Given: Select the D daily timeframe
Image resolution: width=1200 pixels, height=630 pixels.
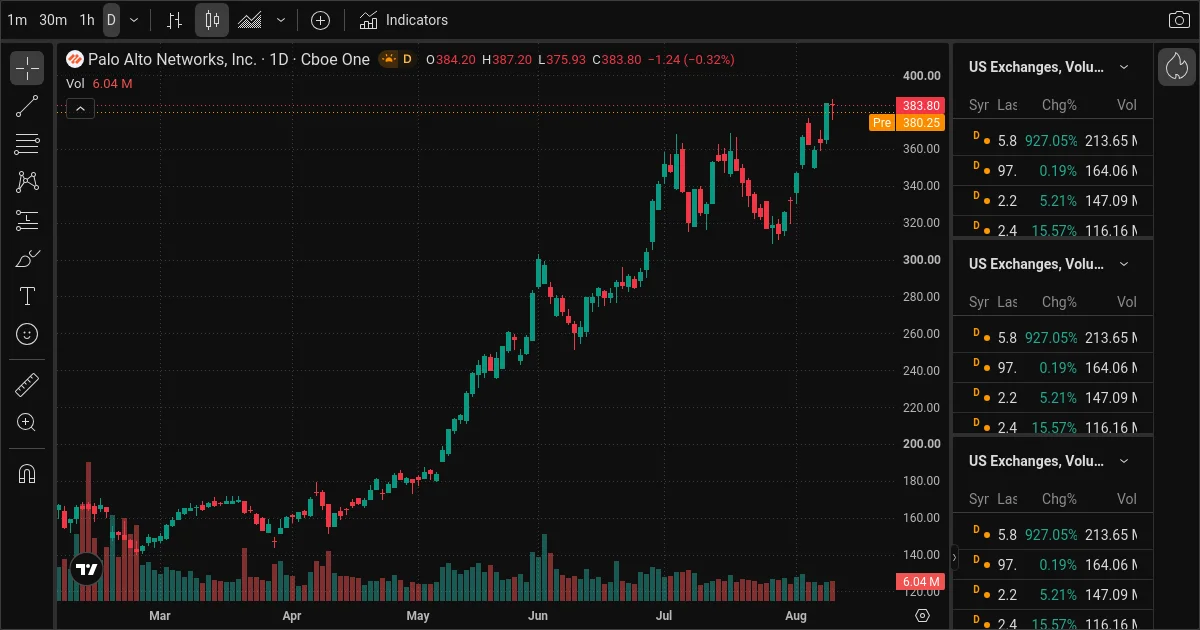Looking at the screenshot, I should click(111, 20).
